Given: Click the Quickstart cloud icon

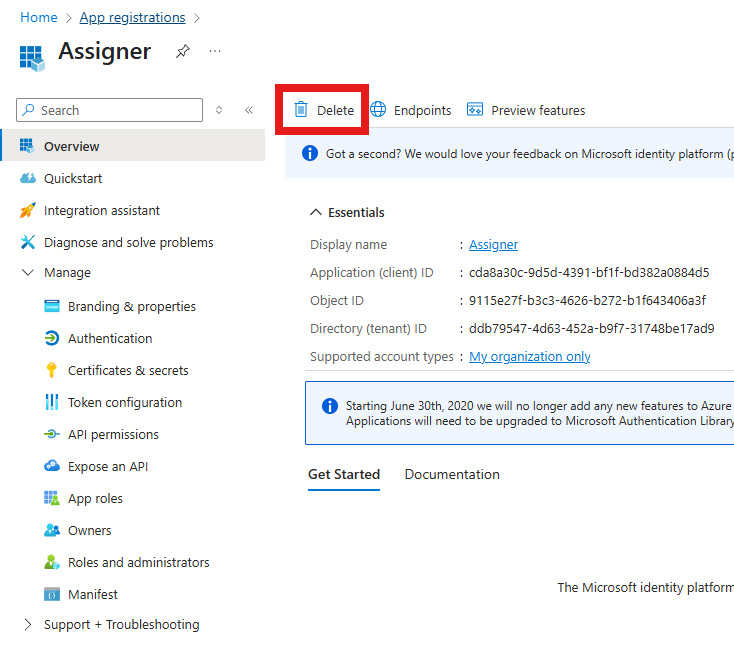Looking at the screenshot, I should click(28, 178).
